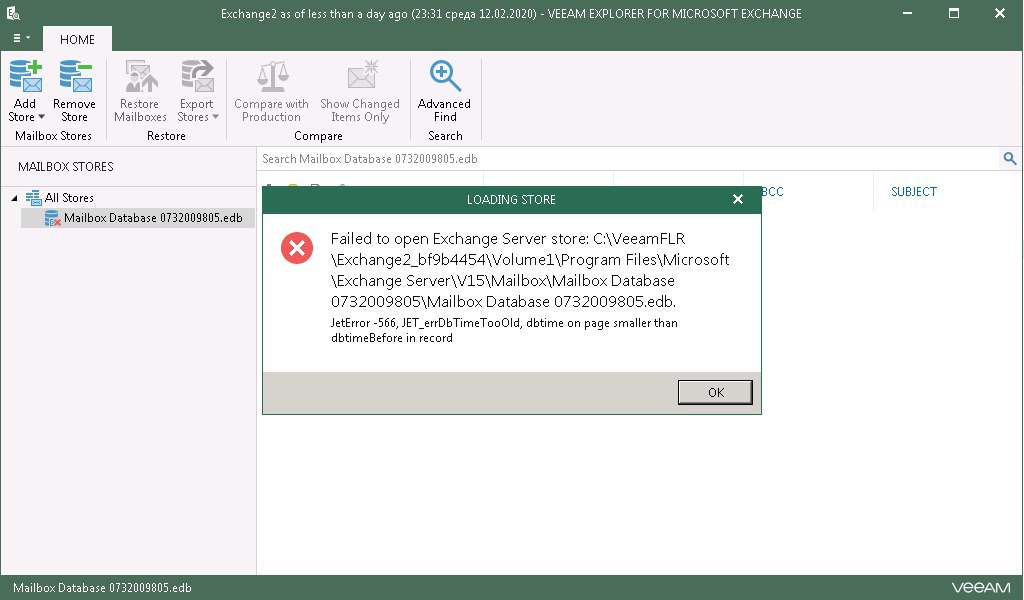Click the LOADING STORE dialog title bar

[511, 199]
